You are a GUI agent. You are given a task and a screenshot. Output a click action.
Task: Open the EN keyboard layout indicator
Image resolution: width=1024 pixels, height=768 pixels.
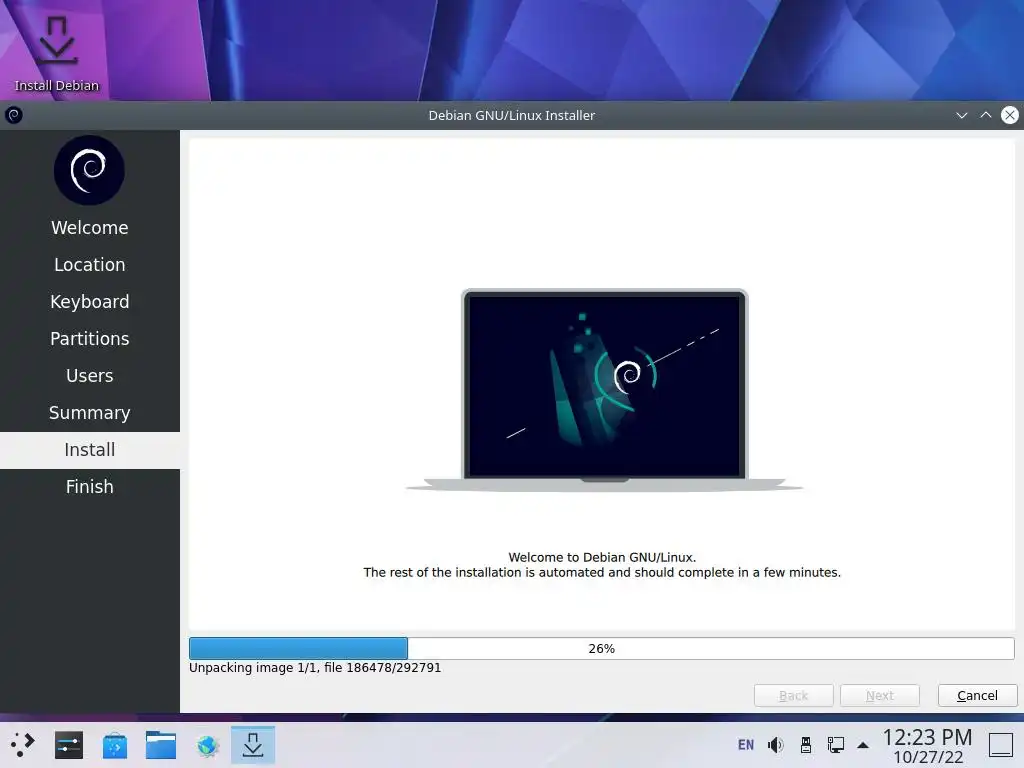[746, 745]
